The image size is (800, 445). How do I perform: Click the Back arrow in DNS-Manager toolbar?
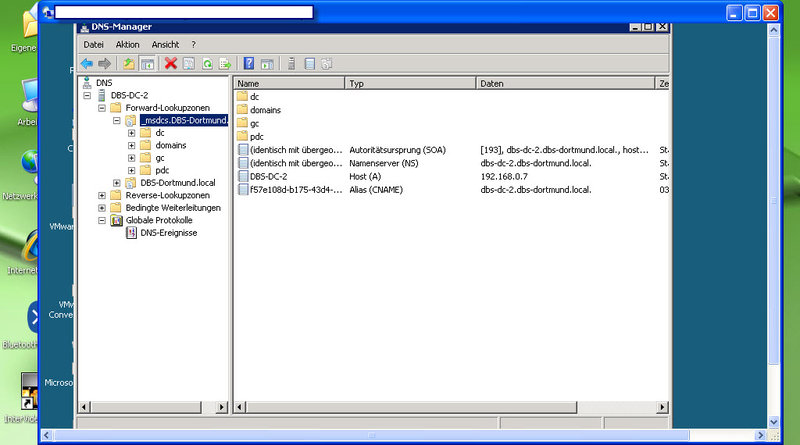[87, 64]
